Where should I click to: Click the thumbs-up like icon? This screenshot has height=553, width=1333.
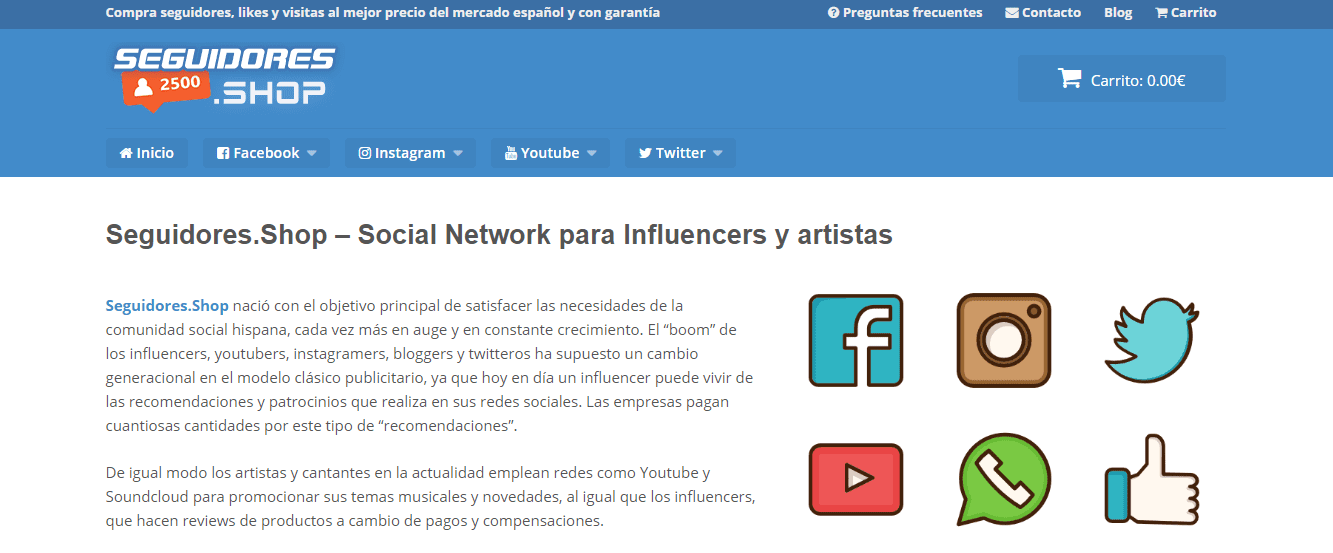[1151, 479]
